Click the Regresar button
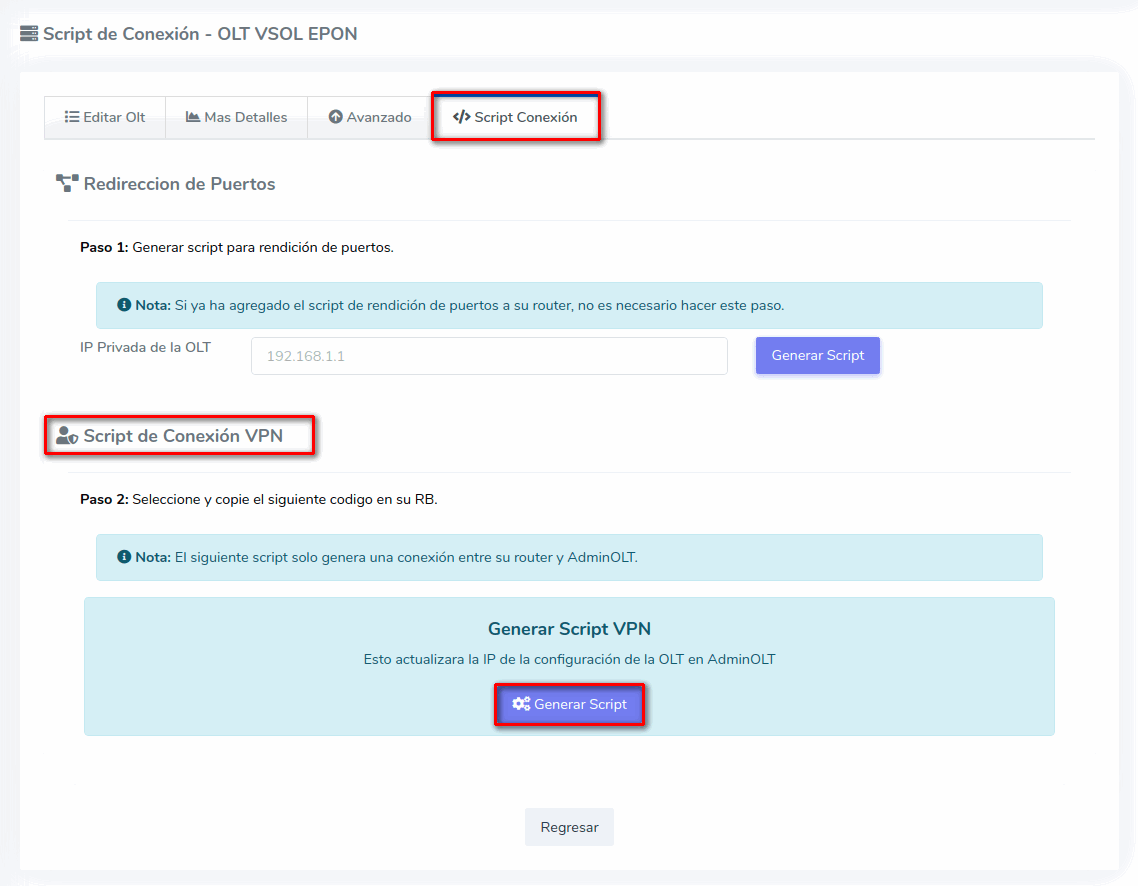Image resolution: width=1138 pixels, height=886 pixels. pos(569,827)
